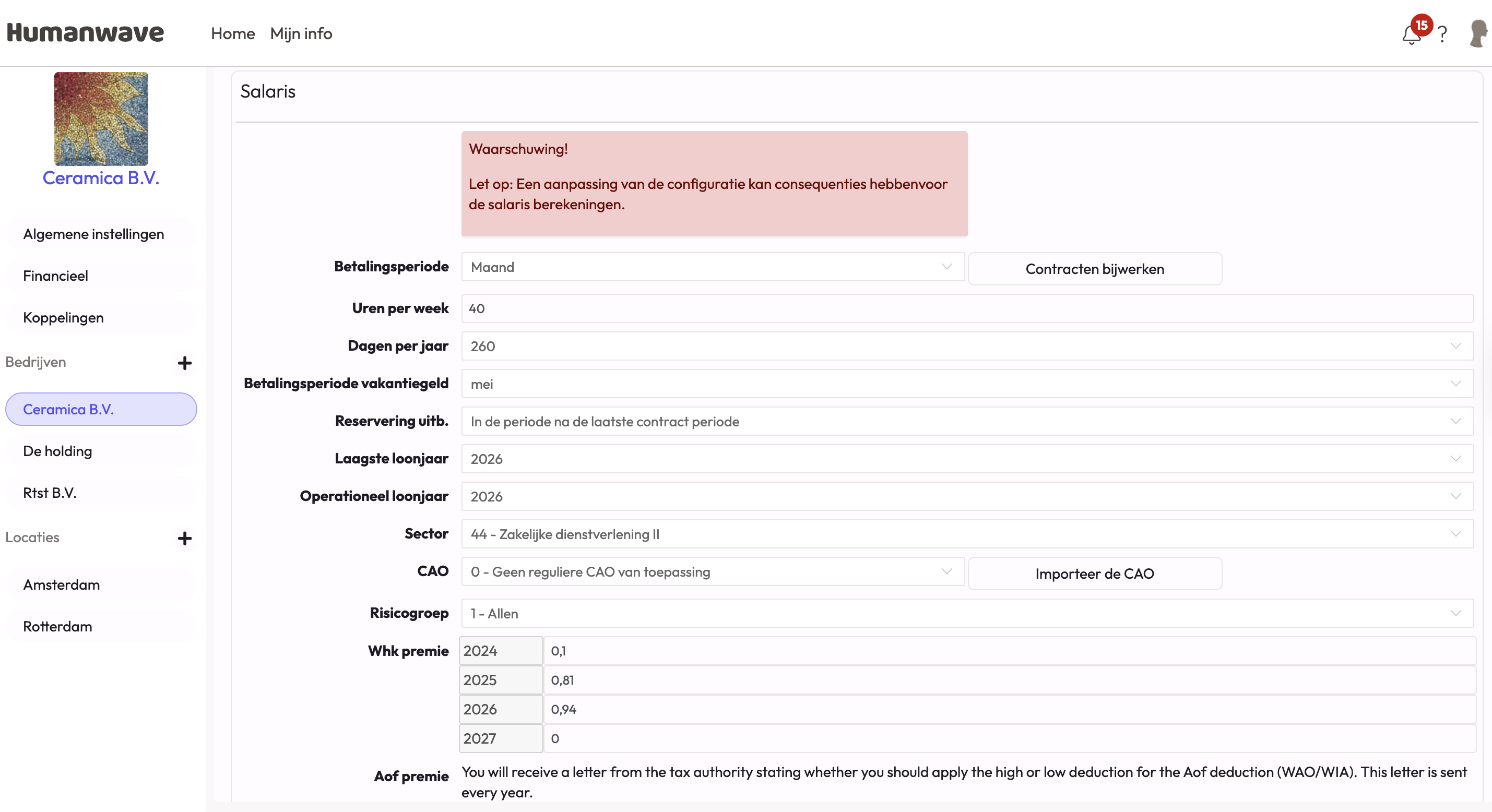Viewport: 1492px width, 812px height.
Task: Select Financieel in the sidebar
Action: click(x=56, y=276)
